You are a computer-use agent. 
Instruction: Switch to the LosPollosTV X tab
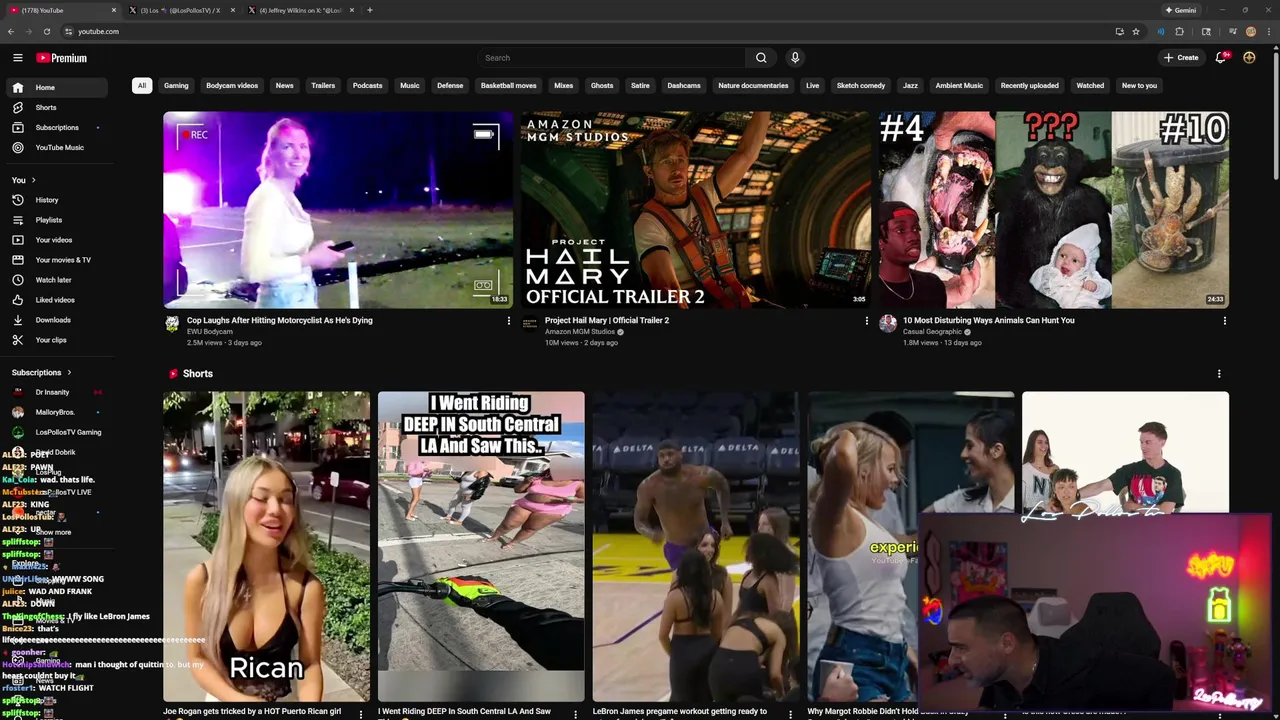click(180, 10)
